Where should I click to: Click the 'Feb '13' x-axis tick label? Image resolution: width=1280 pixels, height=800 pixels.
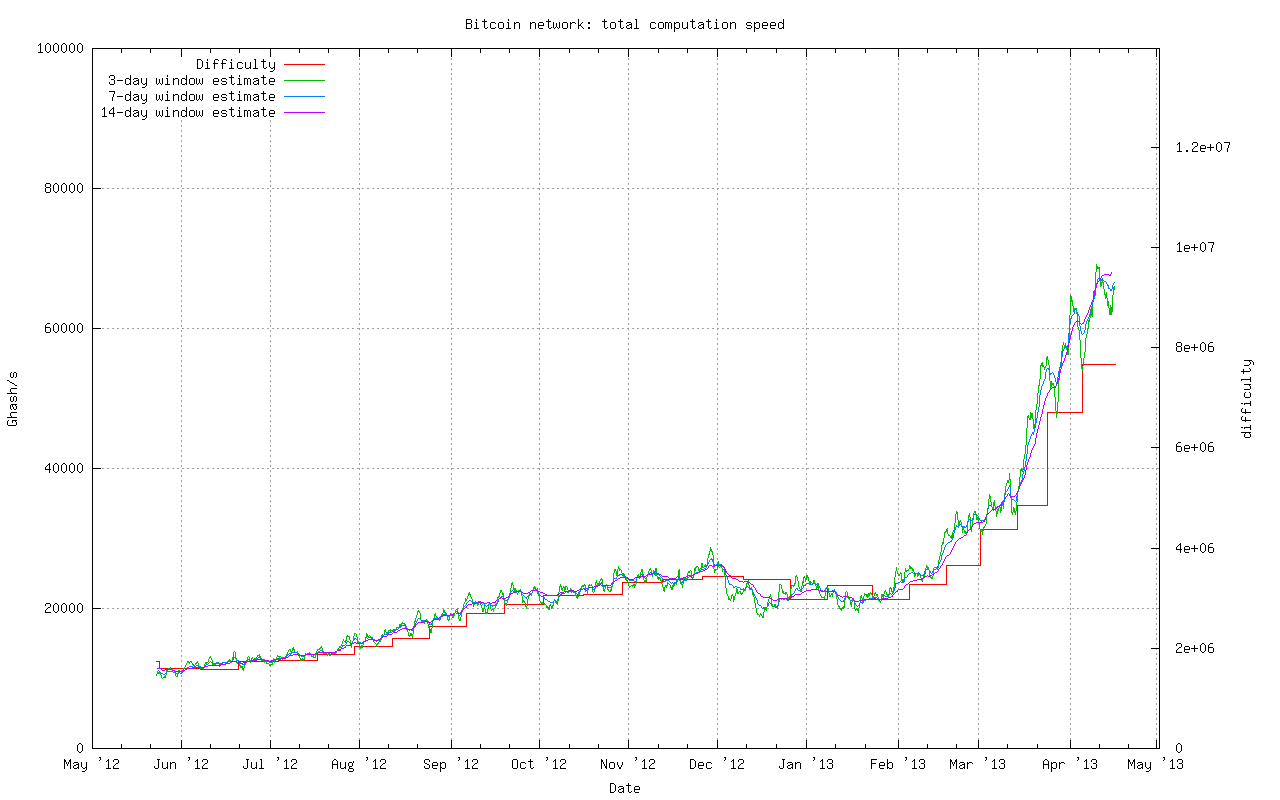[x=897, y=765]
